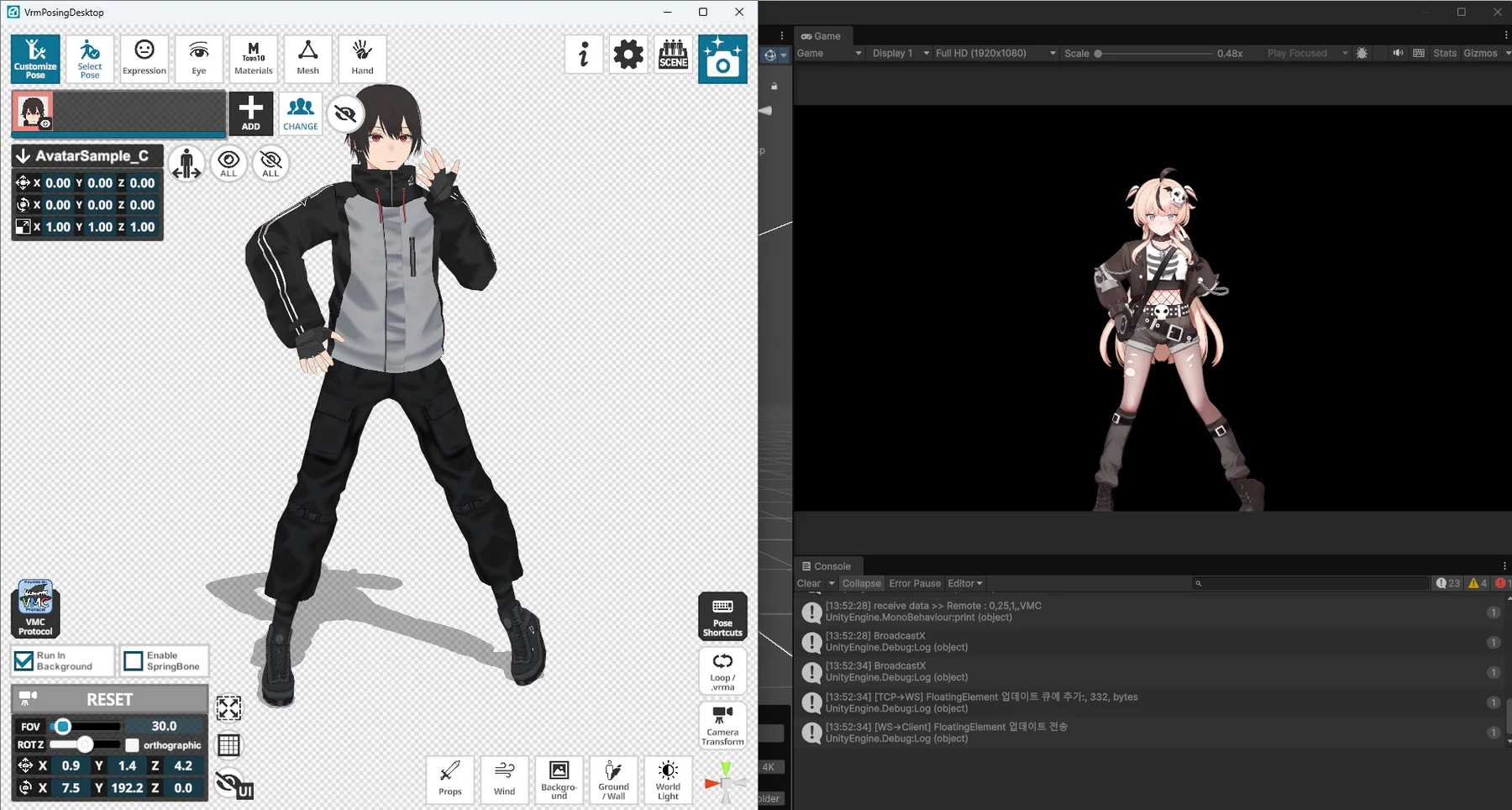The width and height of the screenshot is (1512, 810).
Task: Open VMC Protocol settings
Action: [x=35, y=607]
